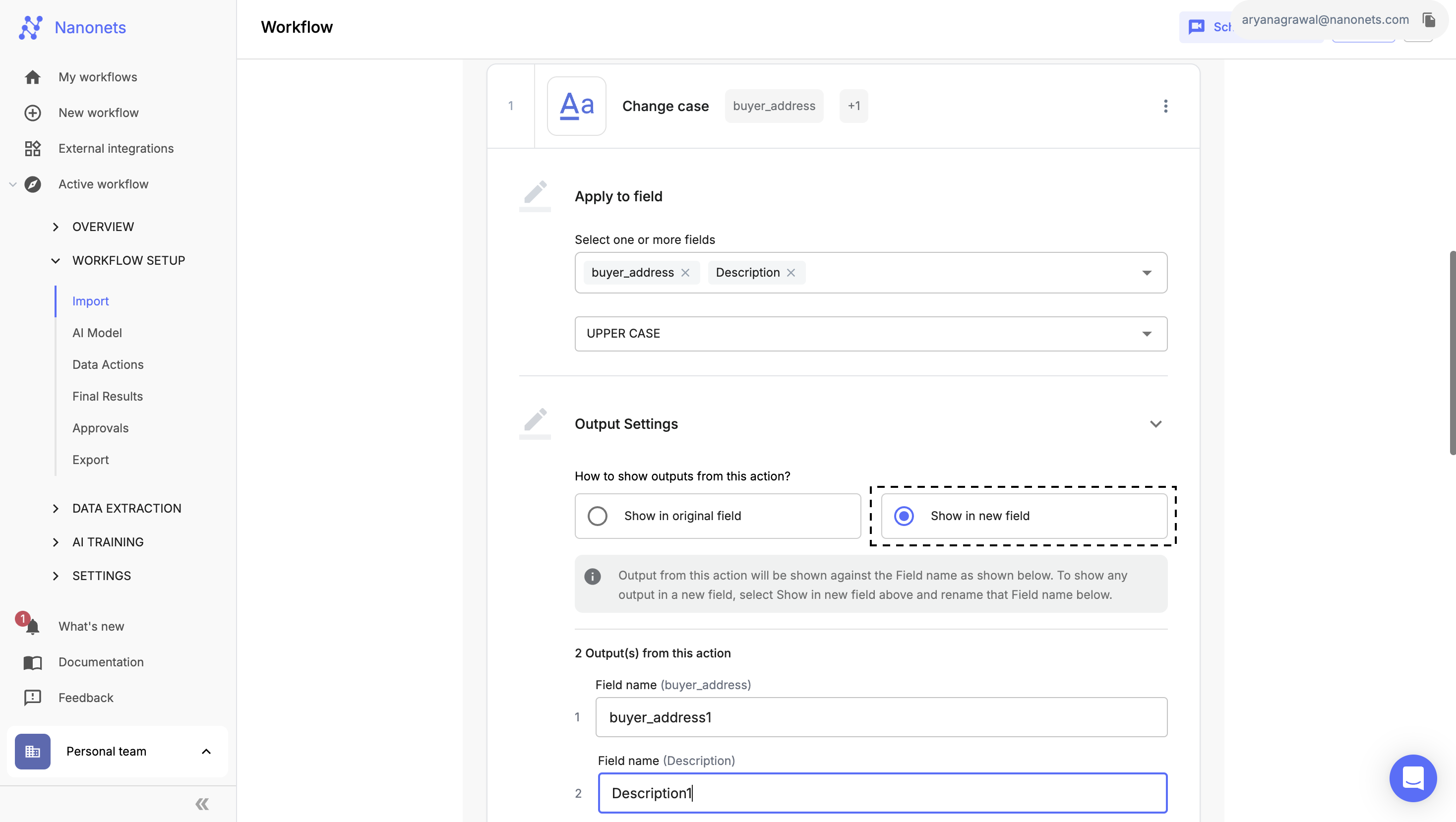
Task: Click the Feedback message icon
Action: (x=33, y=698)
